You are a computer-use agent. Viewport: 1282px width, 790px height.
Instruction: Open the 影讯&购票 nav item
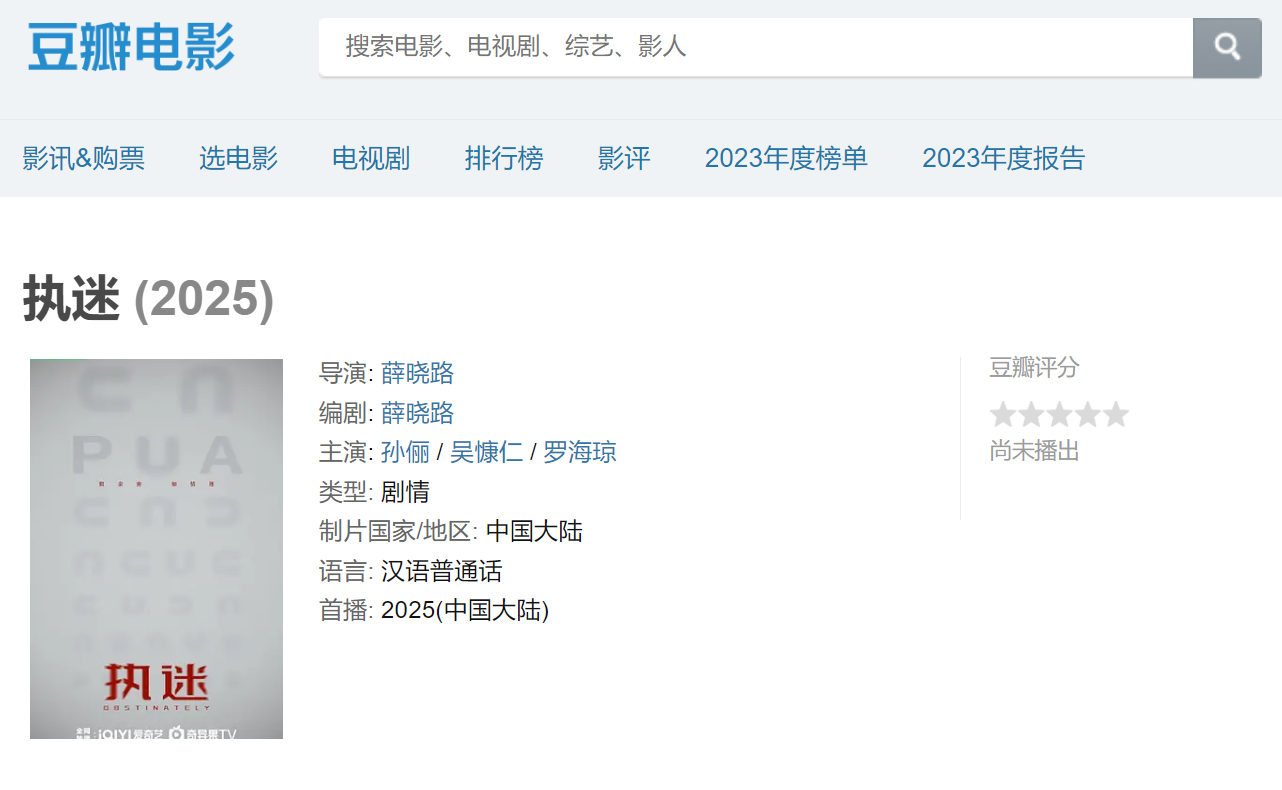[x=84, y=158]
